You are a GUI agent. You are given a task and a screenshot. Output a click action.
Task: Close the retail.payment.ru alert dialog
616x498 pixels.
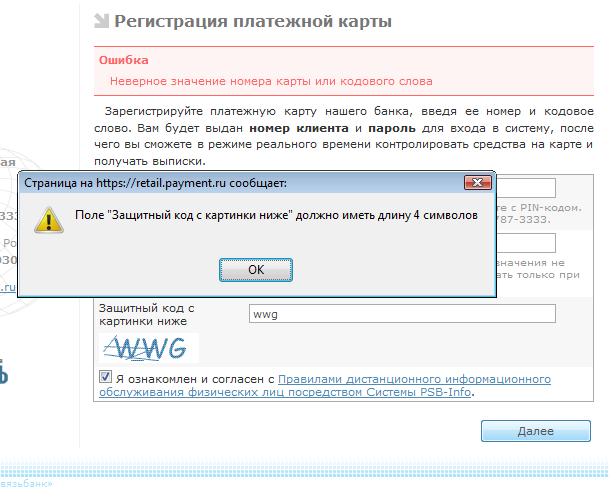[477, 183]
